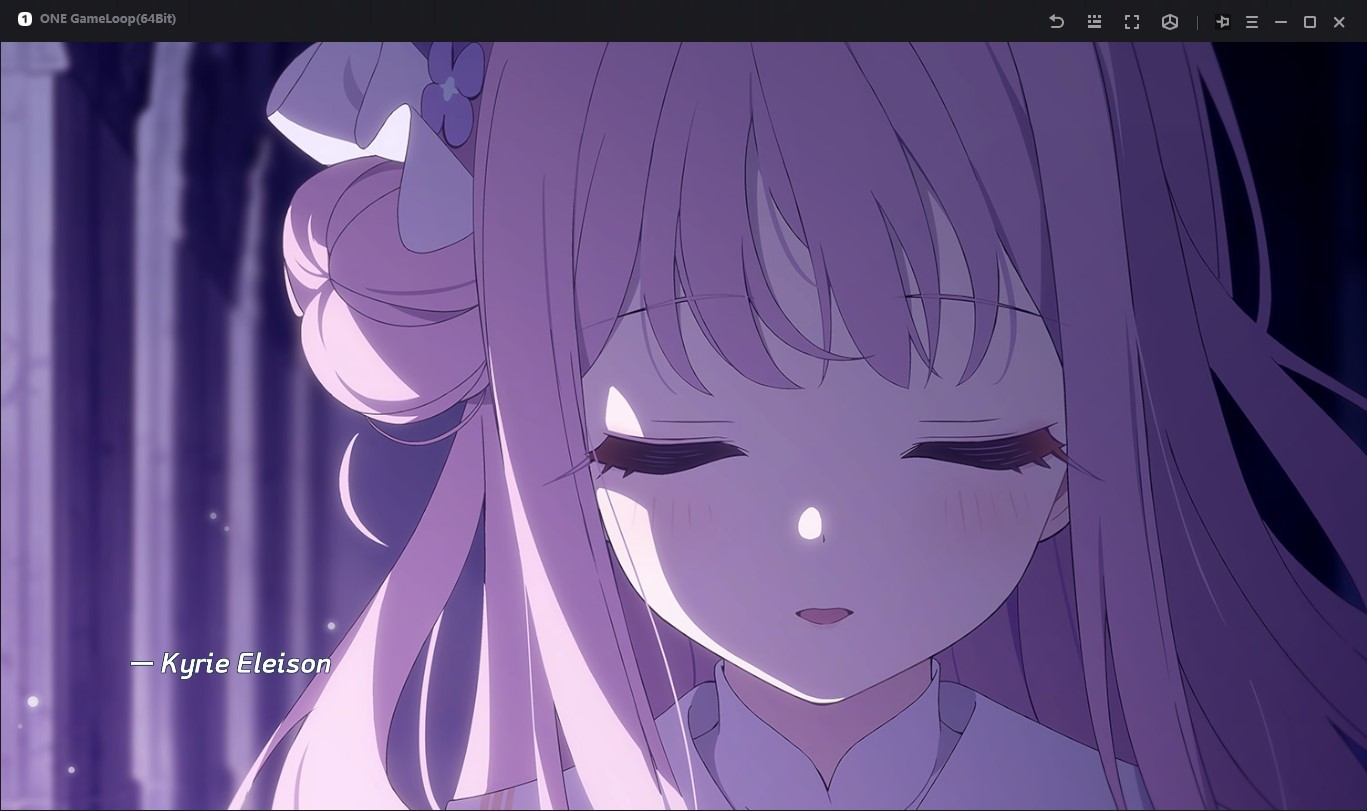
Task: Minimize the GameLoop window
Action: tap(1280, 22)
